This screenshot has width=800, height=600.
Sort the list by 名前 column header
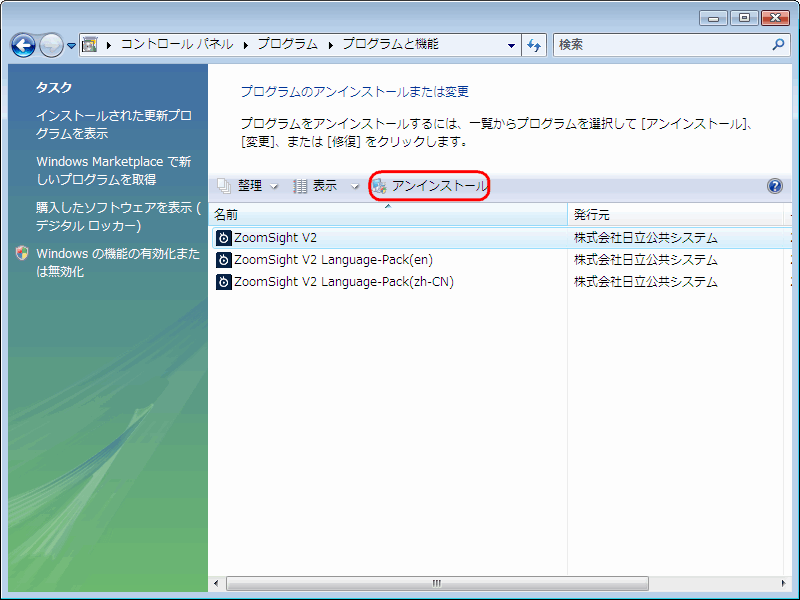[226, 215]
